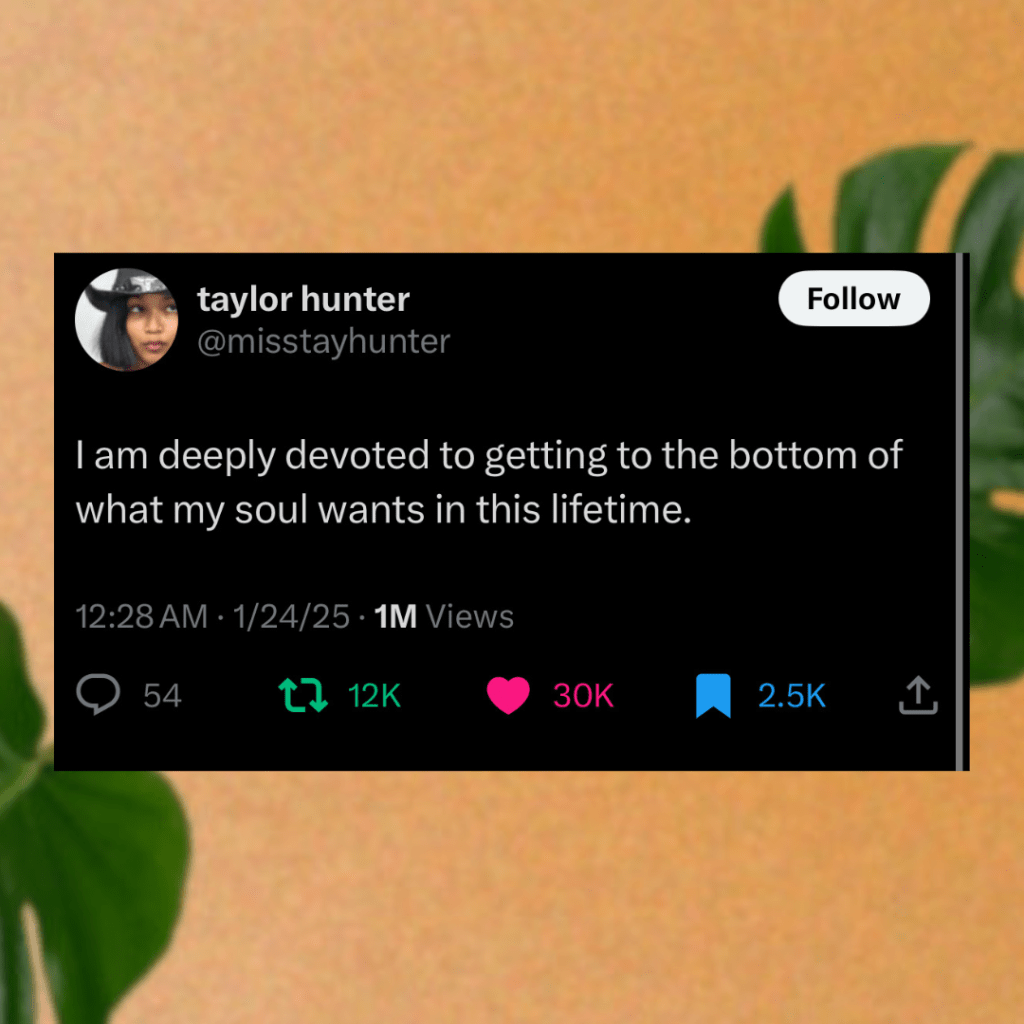The height and width of the screenshot is (1024, 1024).
Task: Click the 12:28 AM timestamp
Action: tap(141, 616)
